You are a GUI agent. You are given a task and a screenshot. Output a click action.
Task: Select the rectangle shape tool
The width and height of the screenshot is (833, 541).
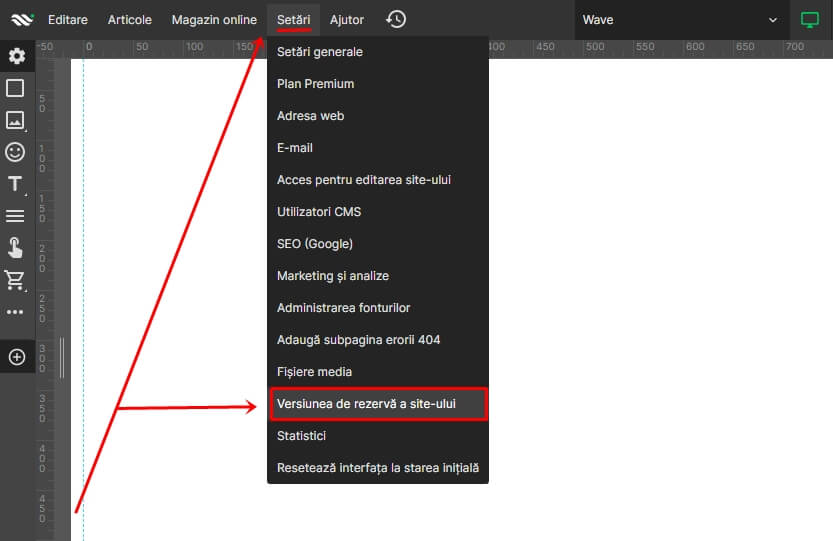point(16,88)
